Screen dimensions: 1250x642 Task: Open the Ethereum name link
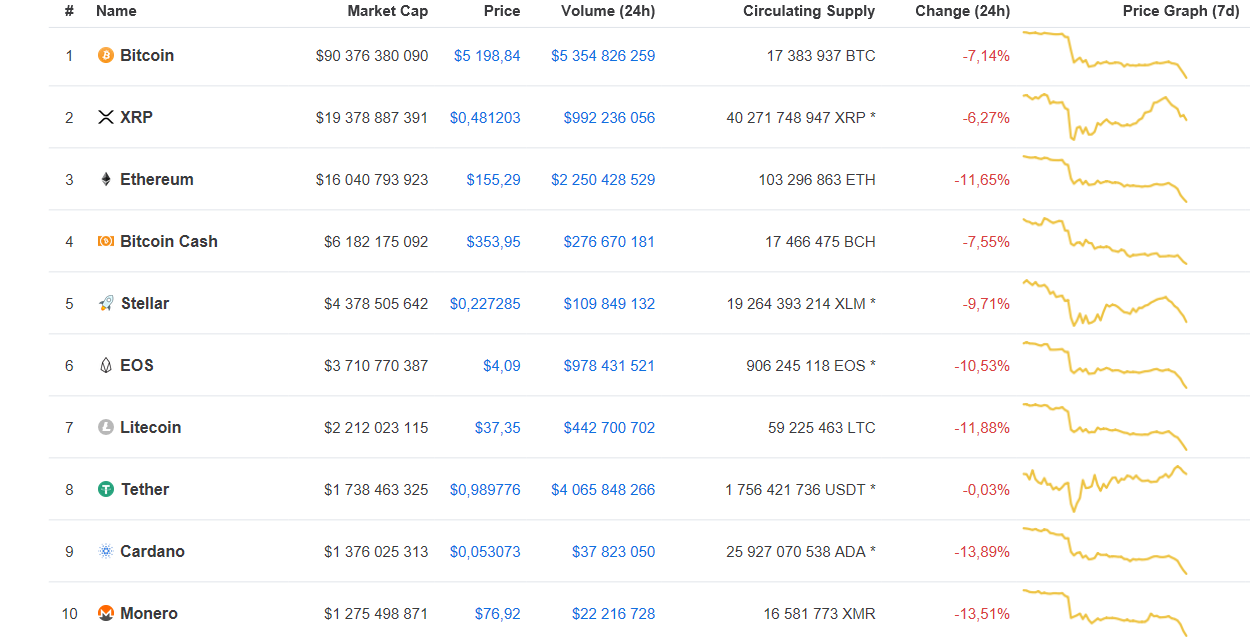click(157, 180)
